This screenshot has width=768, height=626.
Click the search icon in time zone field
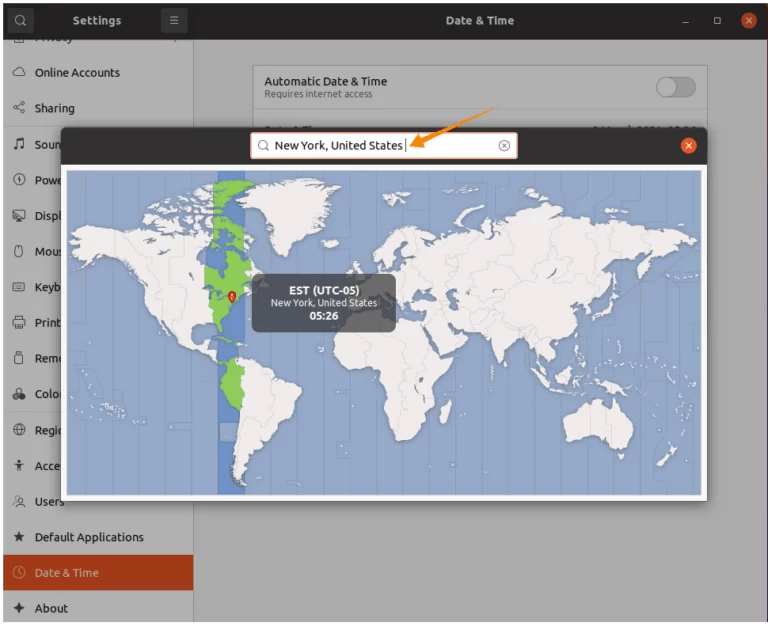click(x=263, y=145)
